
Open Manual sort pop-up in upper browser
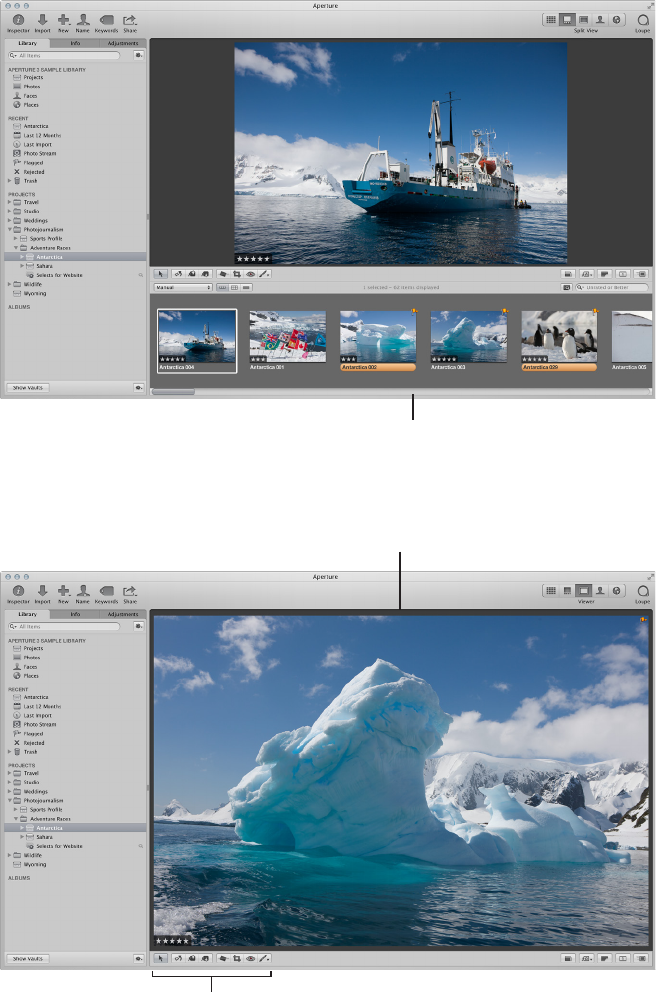tap(183, 287)
